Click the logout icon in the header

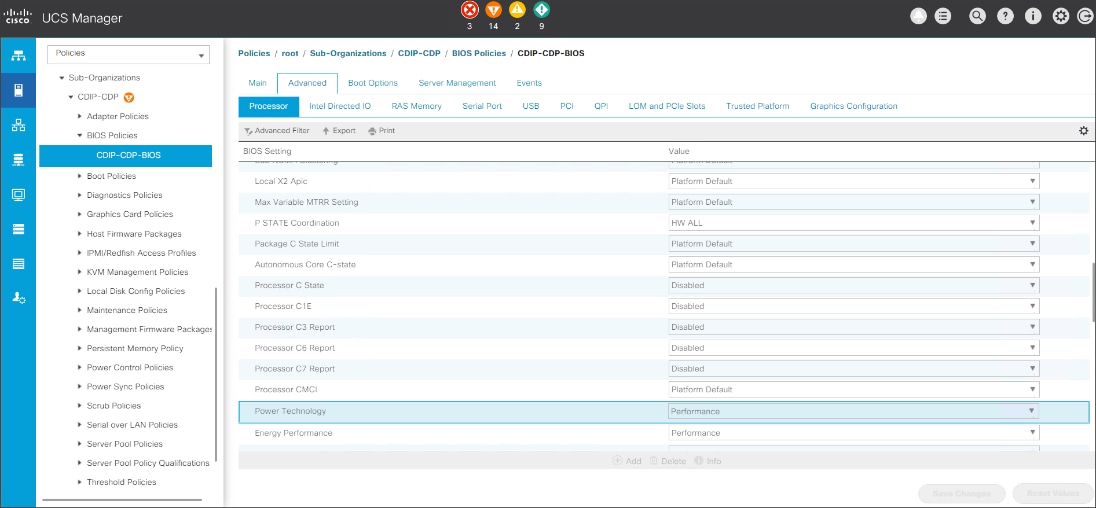[x=1086, y=17]
